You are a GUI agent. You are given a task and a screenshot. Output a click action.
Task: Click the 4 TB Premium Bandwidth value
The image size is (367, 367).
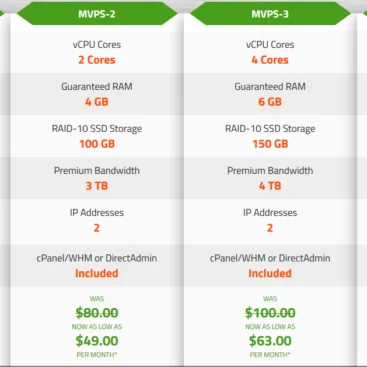coord(270,186)
